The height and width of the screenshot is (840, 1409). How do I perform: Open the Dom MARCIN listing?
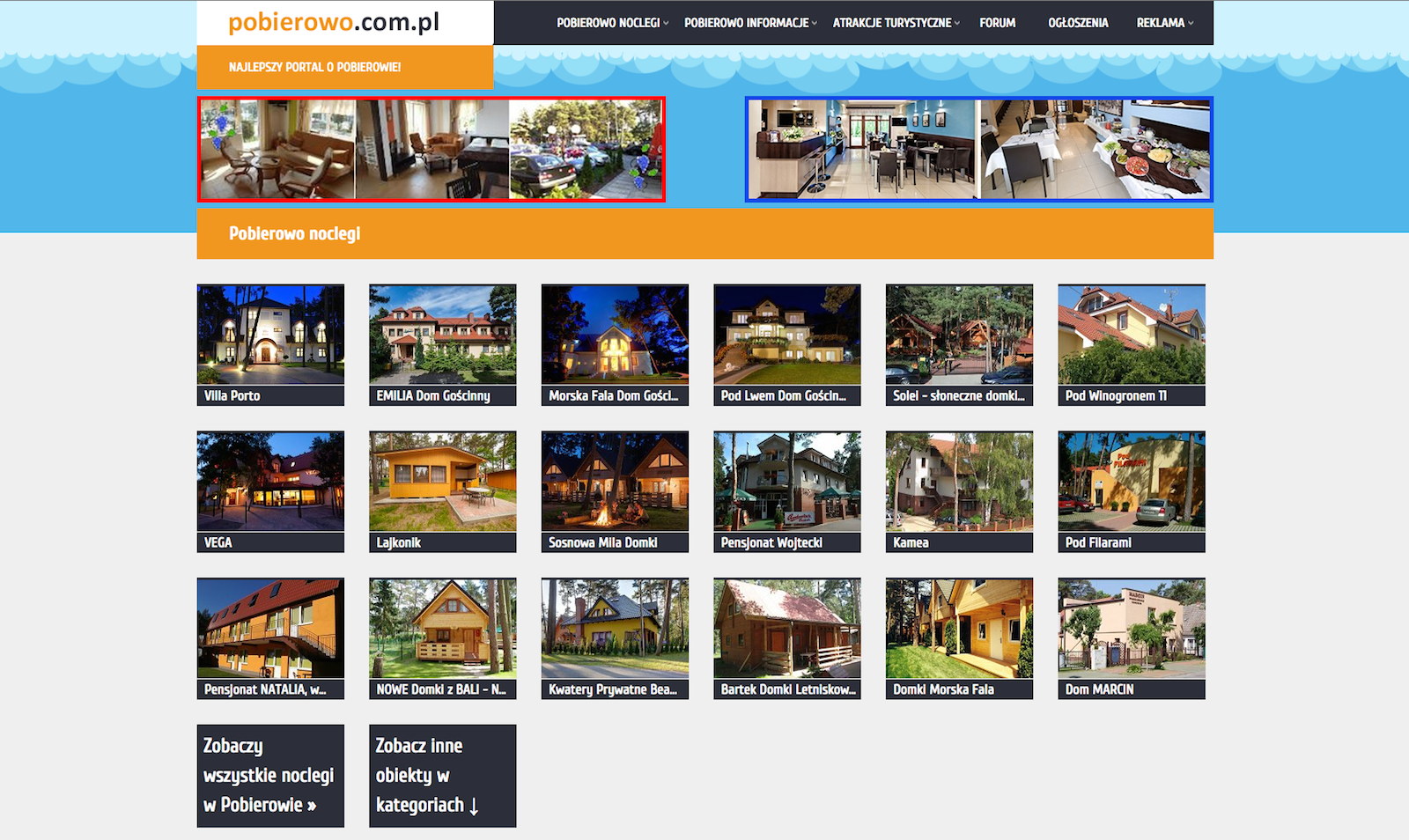pos(1131,629)
